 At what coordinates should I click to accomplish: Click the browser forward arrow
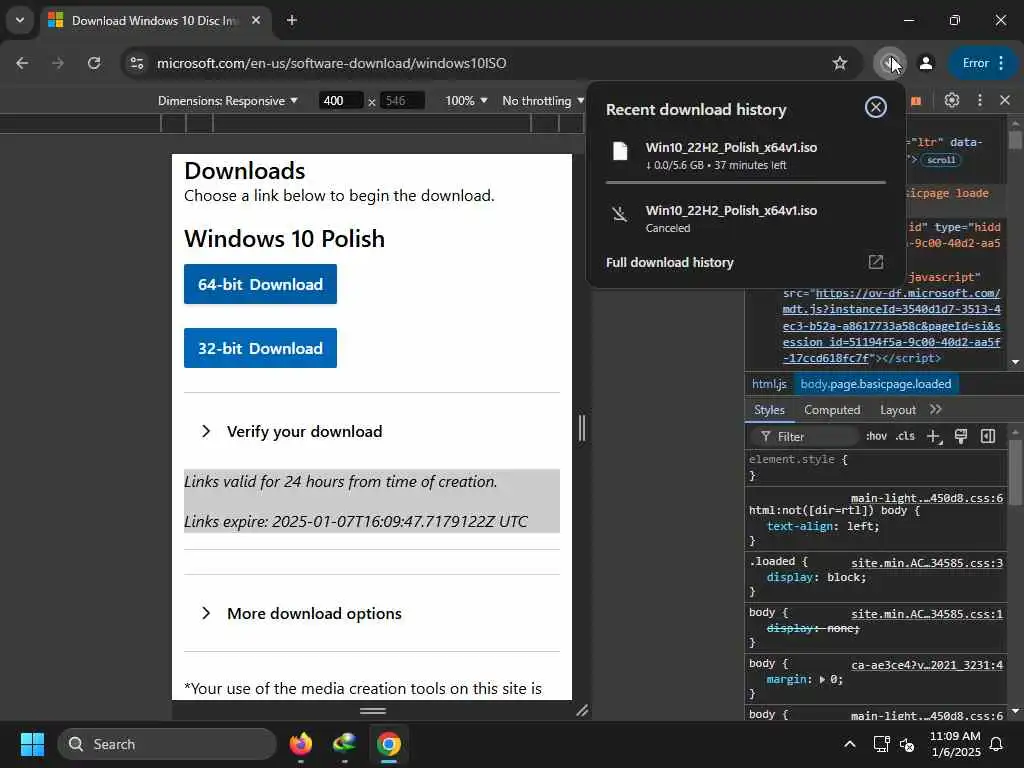(x=58, y=63)
